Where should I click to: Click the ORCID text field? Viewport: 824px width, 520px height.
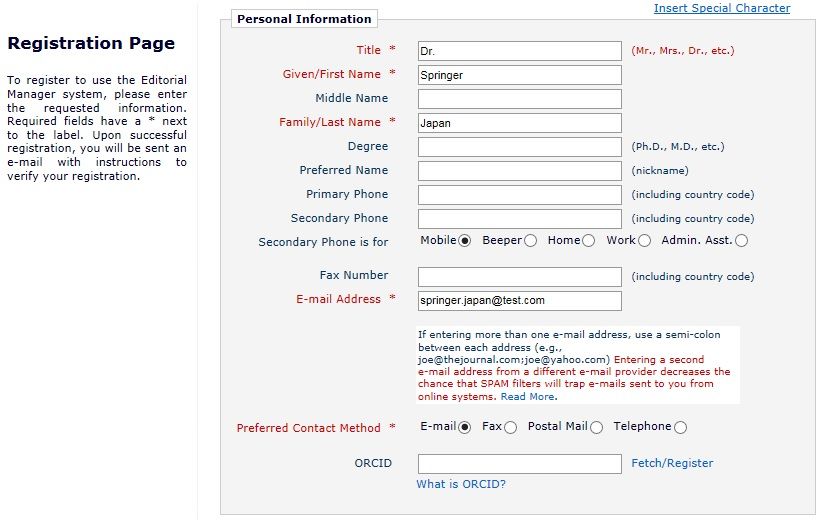click(x=520, y=464)
